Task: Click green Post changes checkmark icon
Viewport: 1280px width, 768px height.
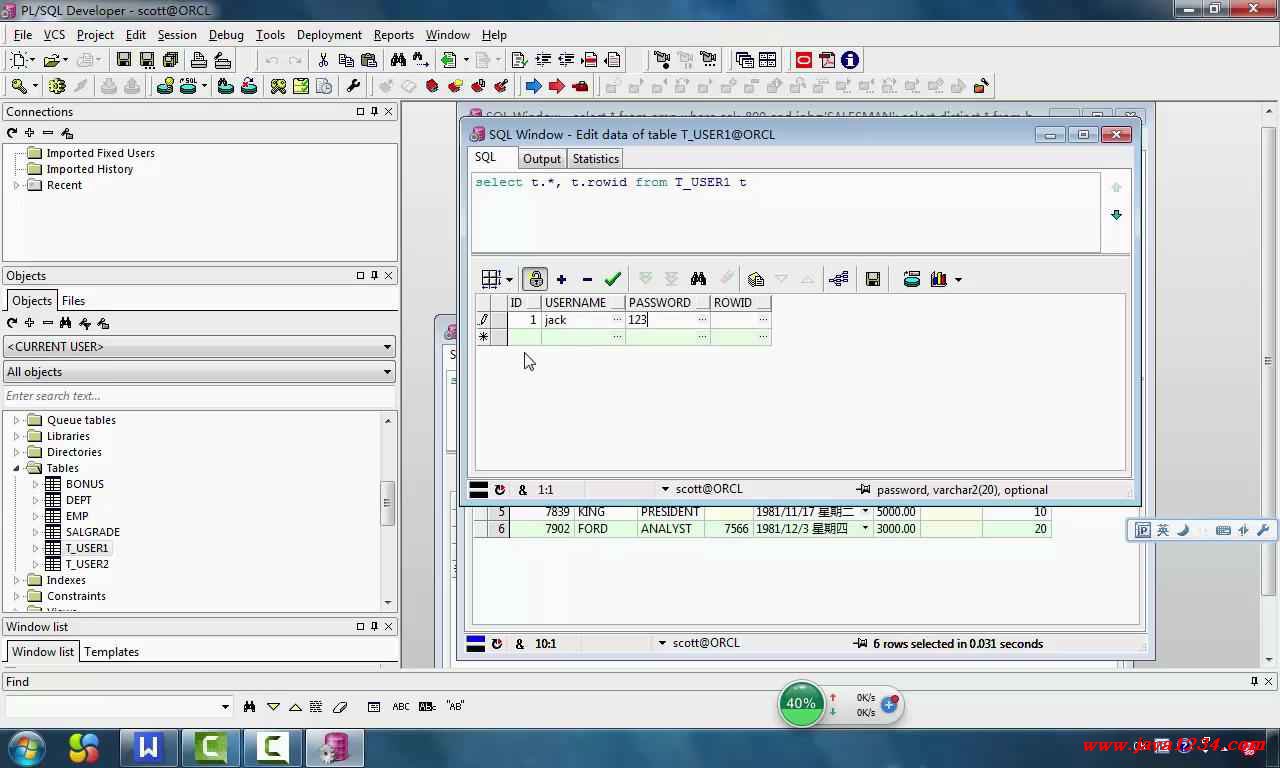Action: [613, 279]
